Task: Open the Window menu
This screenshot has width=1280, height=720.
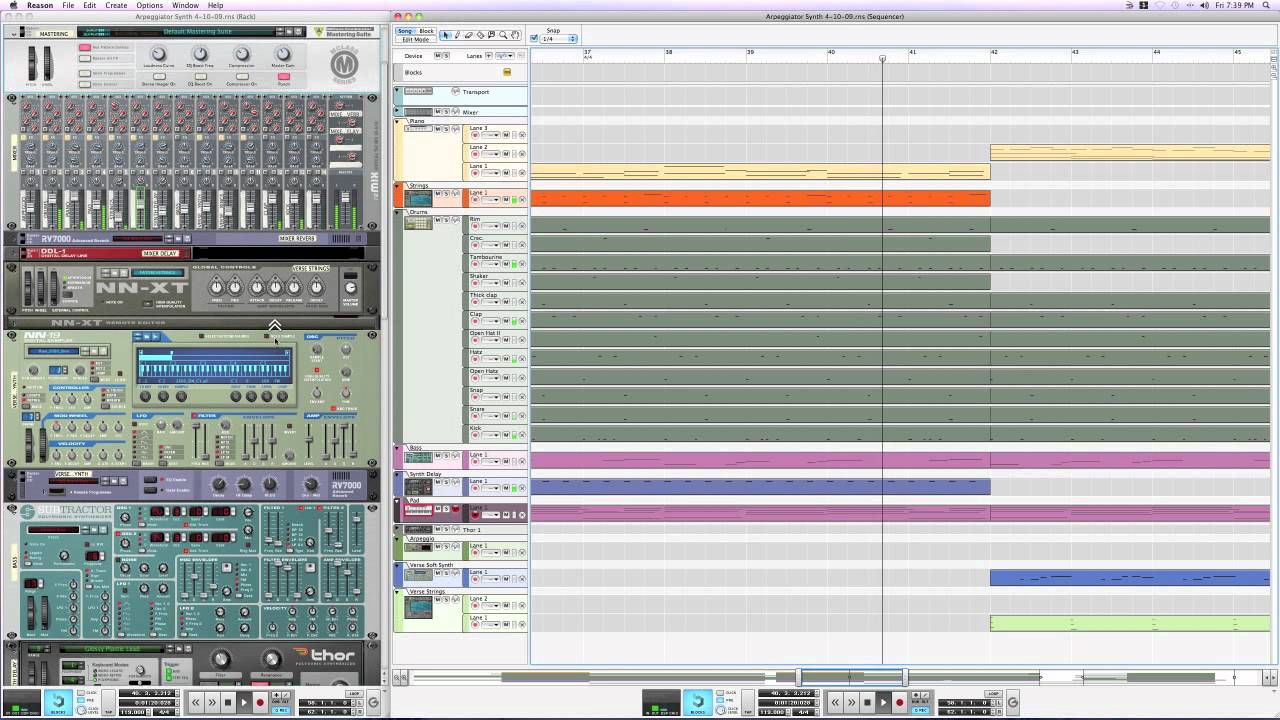Action: coord(185,5)
